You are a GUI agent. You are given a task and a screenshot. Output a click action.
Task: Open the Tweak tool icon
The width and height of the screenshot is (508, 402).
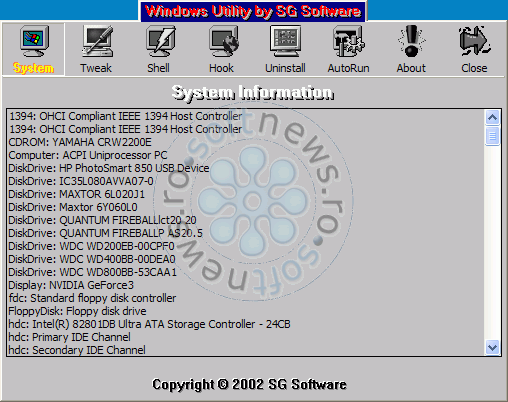point(97,41)
